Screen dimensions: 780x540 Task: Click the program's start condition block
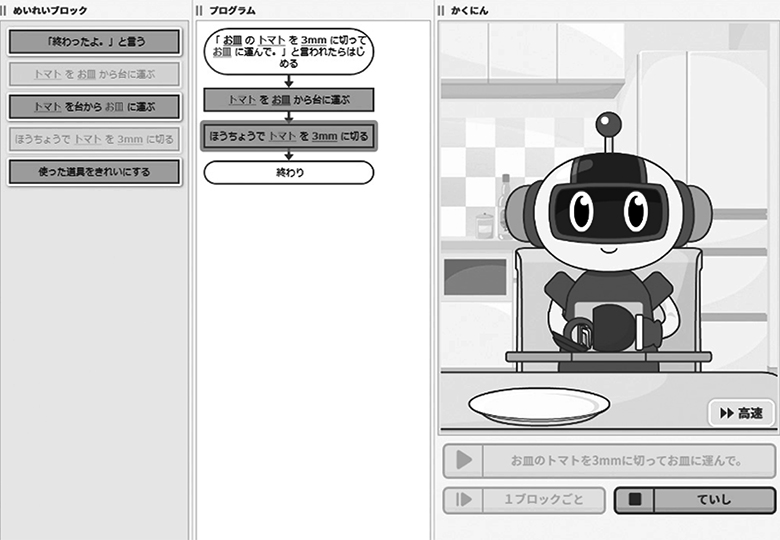coord(288,51)
